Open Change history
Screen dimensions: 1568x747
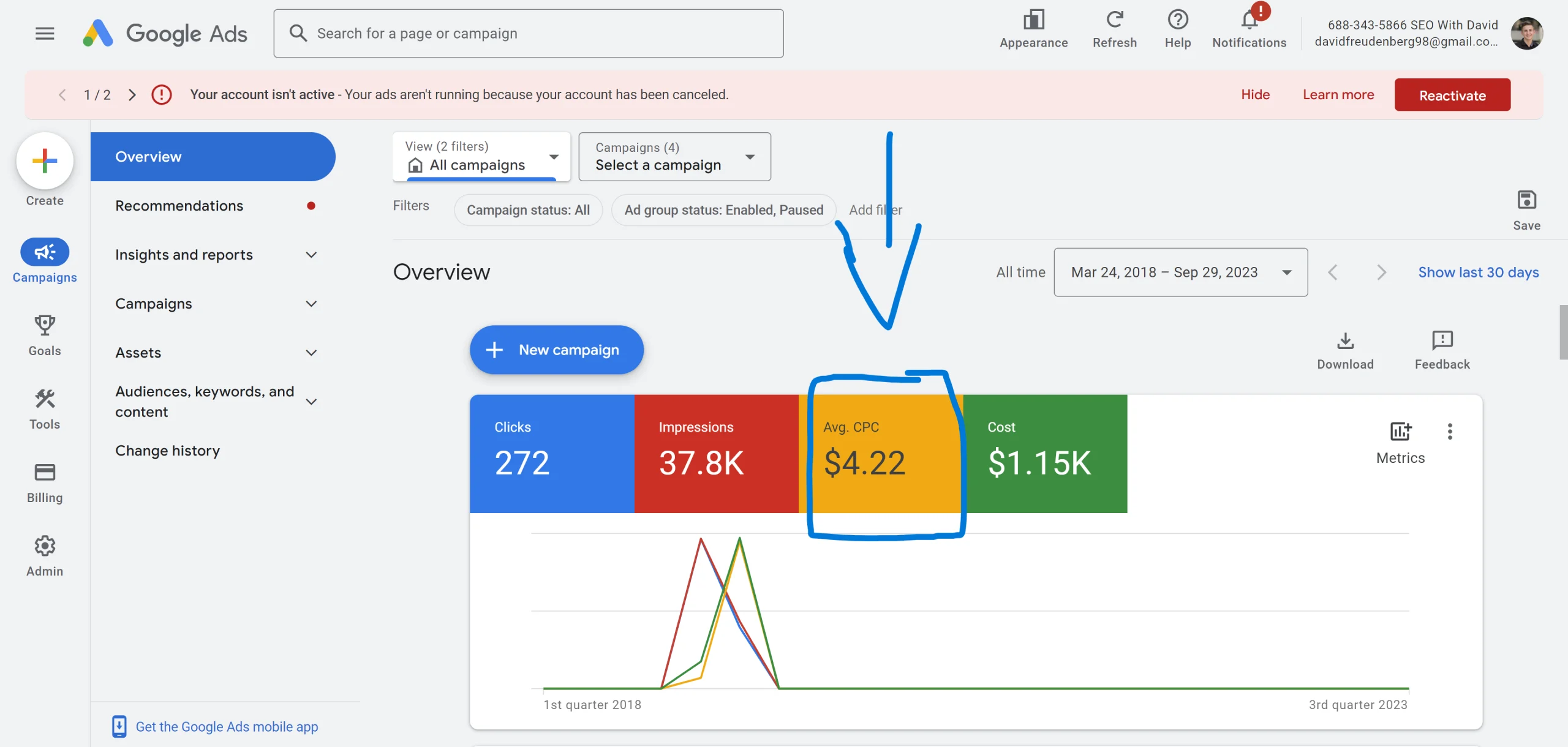pos(167,451)
